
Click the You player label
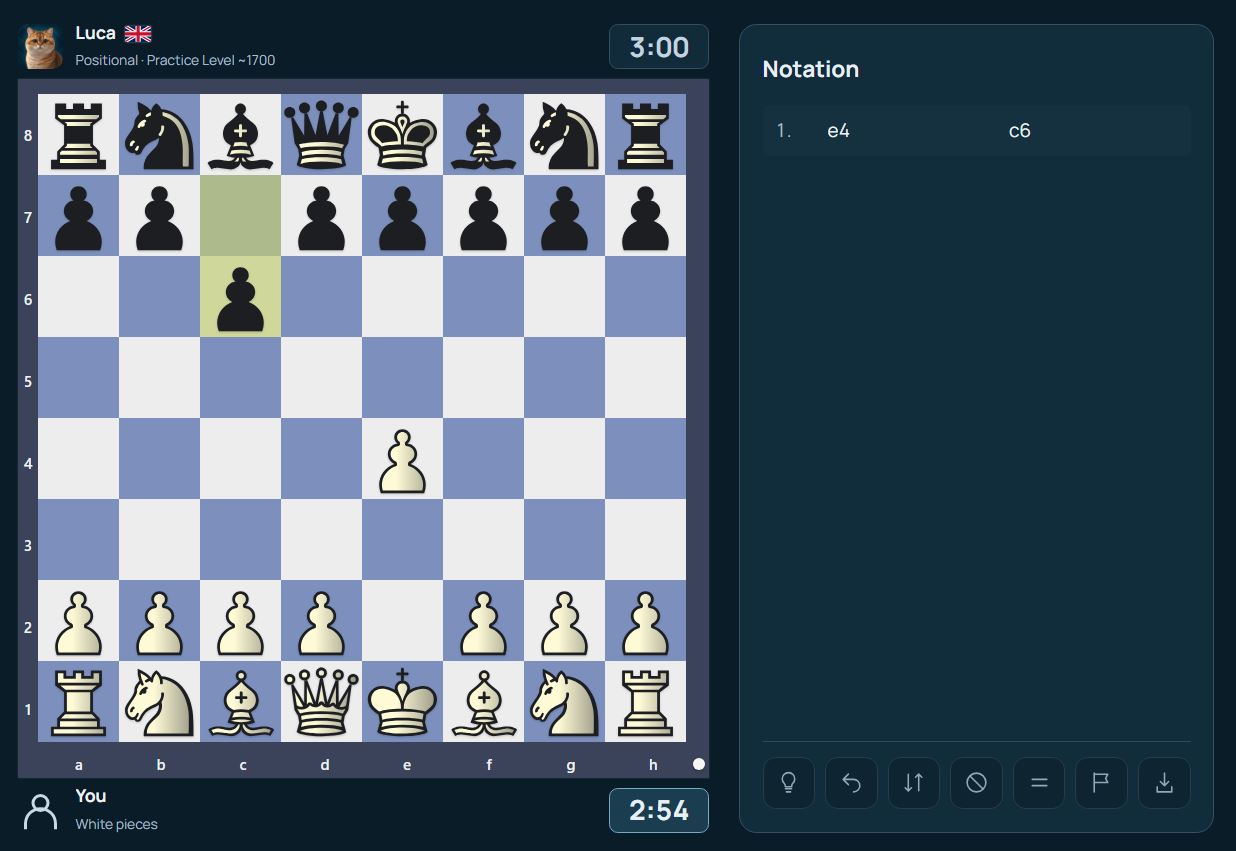point(91,796)
